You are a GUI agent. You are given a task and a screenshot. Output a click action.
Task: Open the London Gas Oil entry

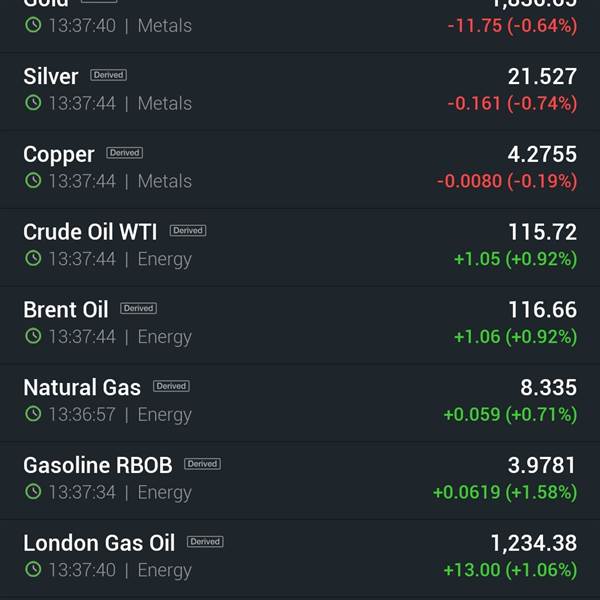tap(300, 558)
